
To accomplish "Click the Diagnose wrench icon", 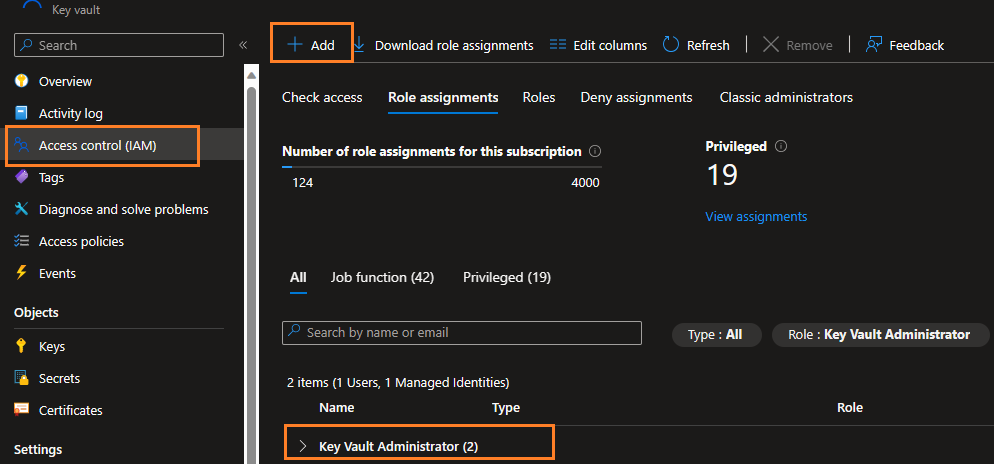I will coord(22,209).
